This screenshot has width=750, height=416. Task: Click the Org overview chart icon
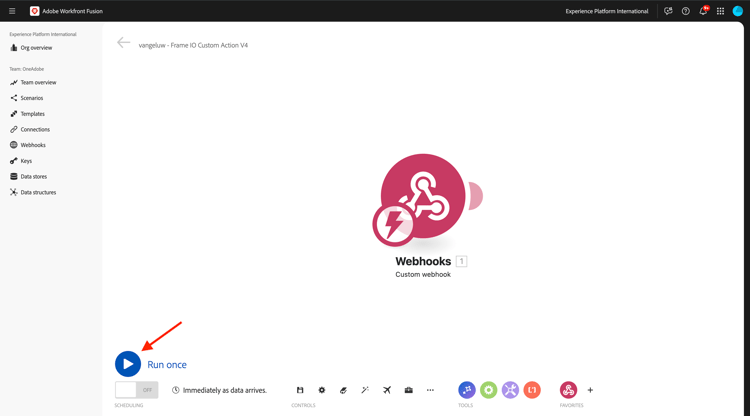(x=13, y=47)
